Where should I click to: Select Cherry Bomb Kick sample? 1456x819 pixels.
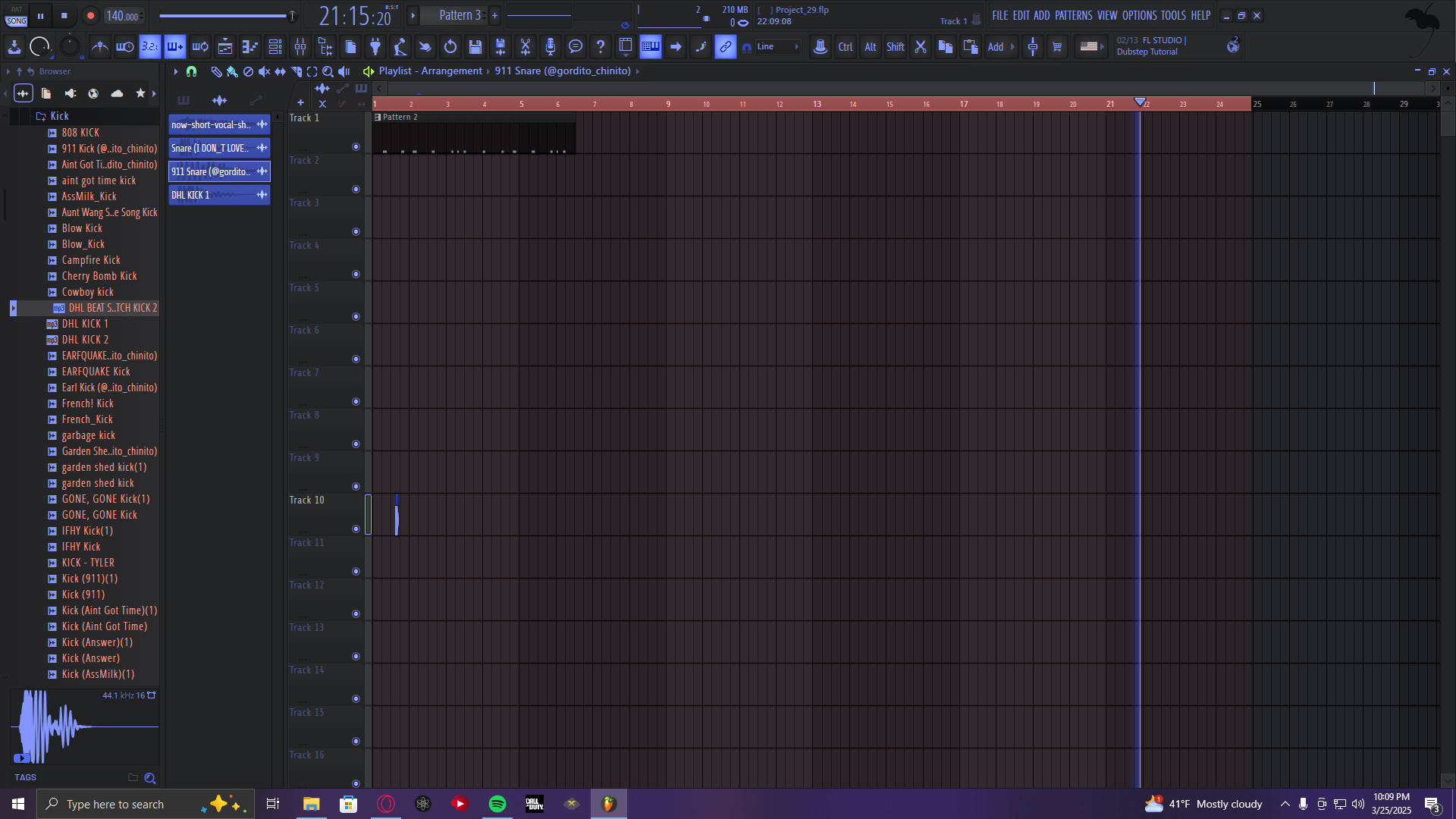pyautogui.click(x=99, y=276)
